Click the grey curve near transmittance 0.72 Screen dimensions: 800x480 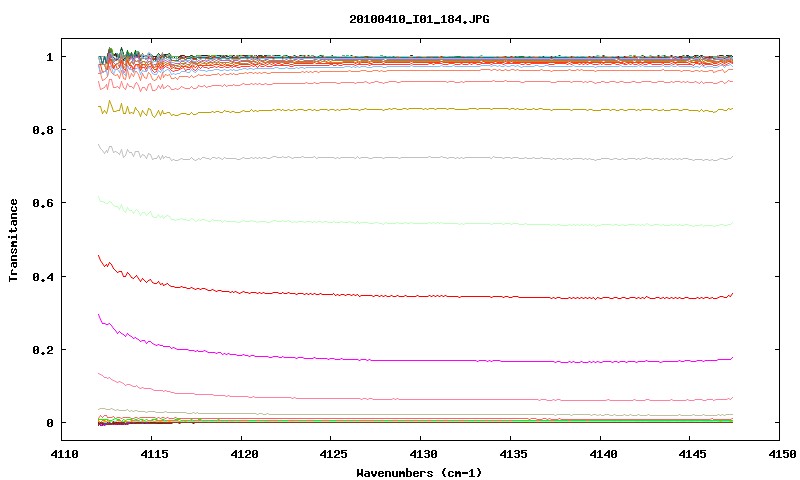tap(418, 158)
